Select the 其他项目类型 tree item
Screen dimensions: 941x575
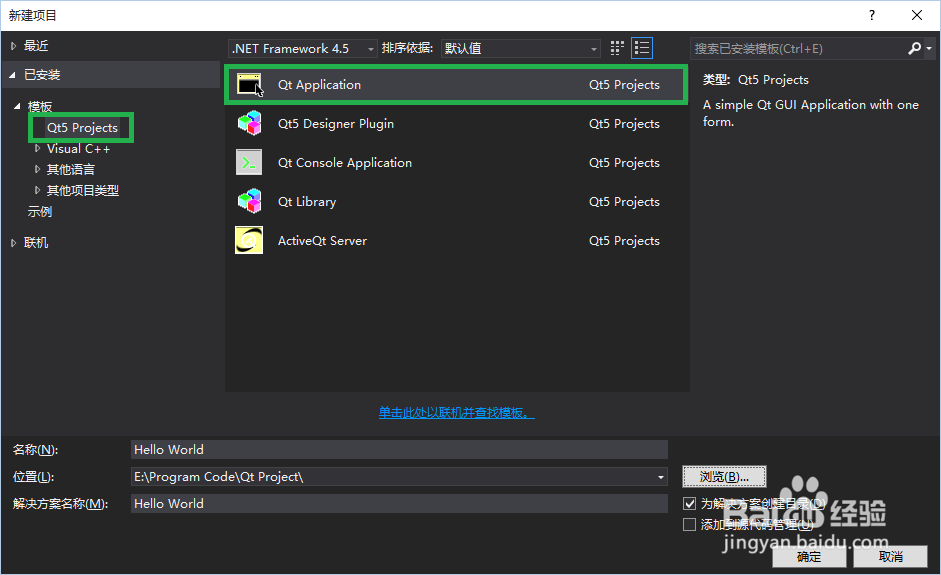tap(83, 190)
